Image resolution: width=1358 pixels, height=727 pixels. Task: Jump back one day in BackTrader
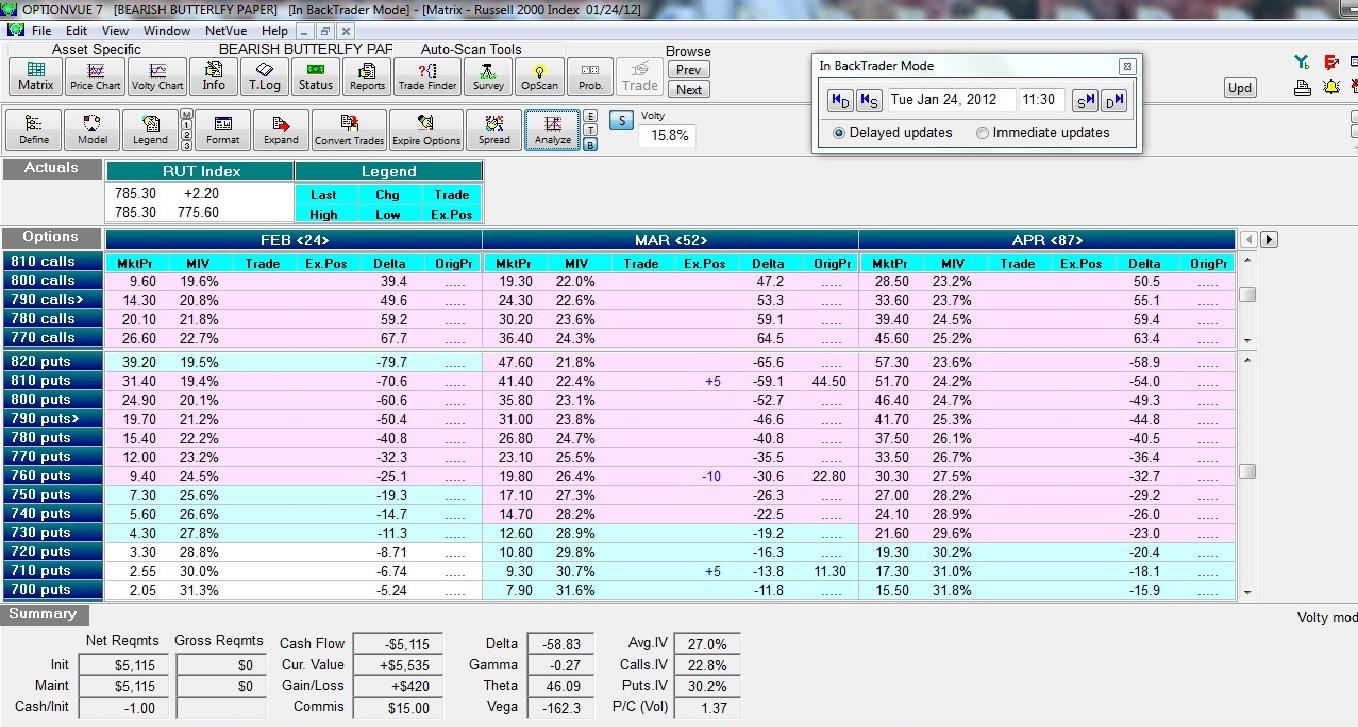point(841,99)
